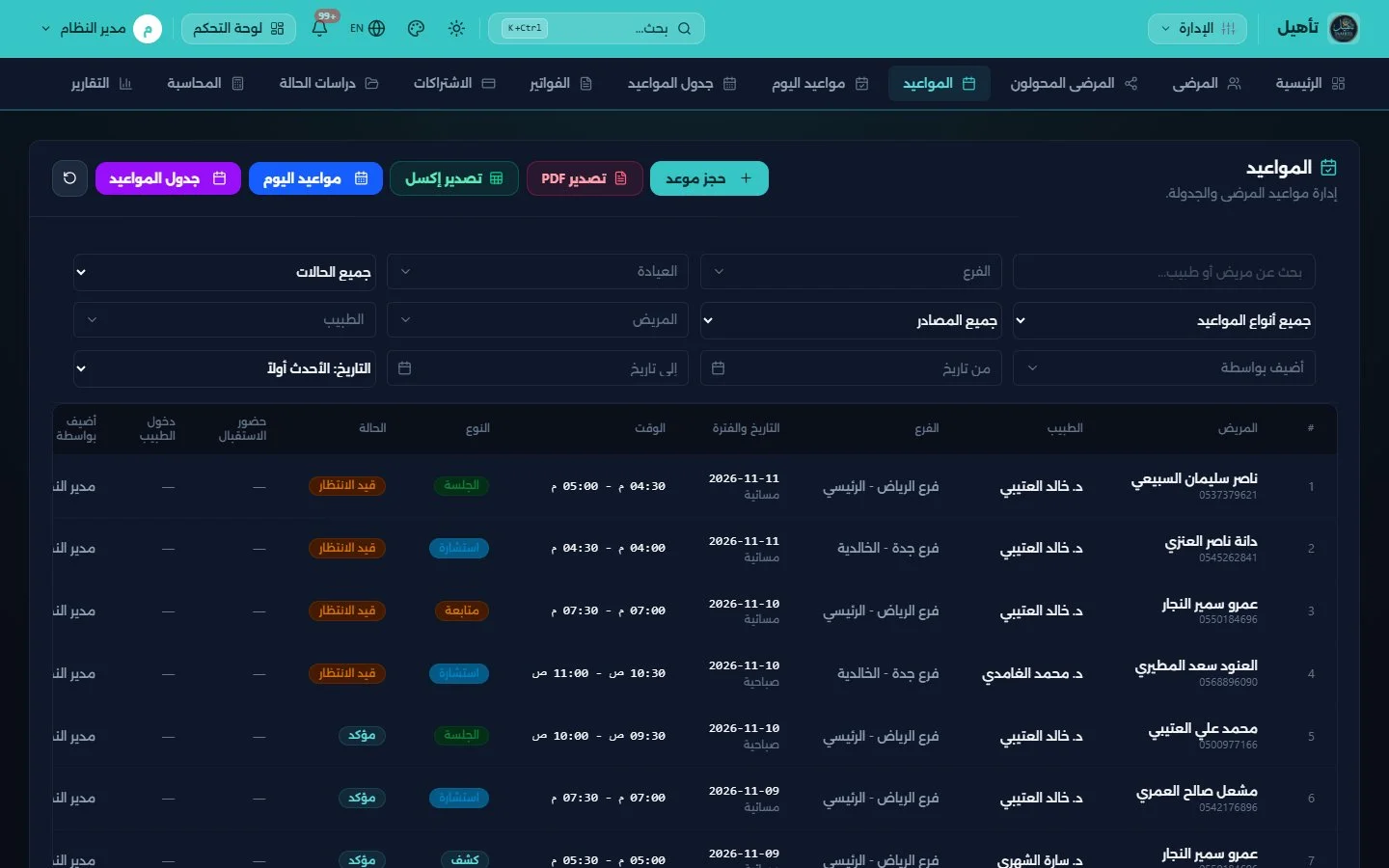
Task: Click the grid icon of الرئيسية
Action: point(1338,84)
